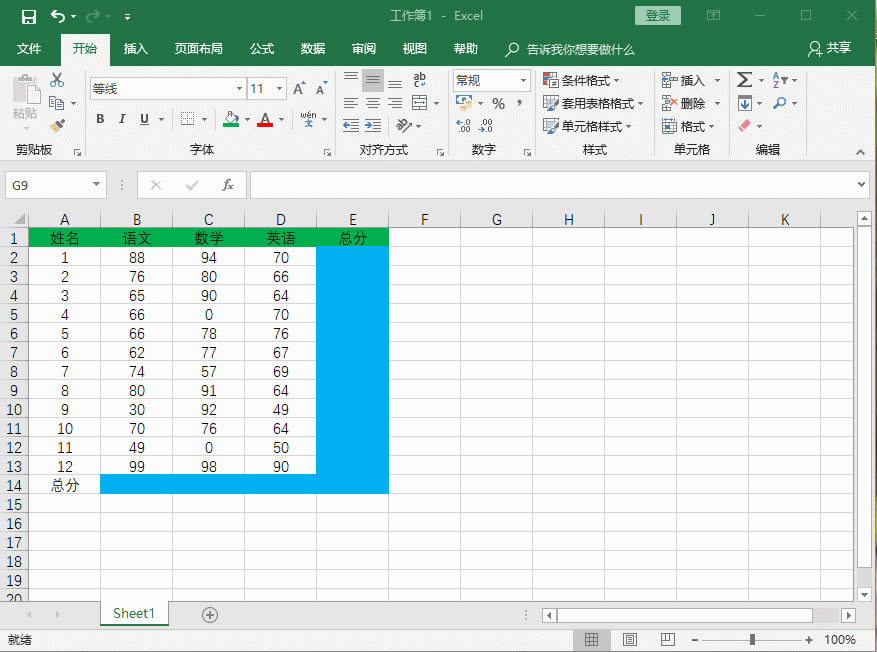This screenshot has height=652, width=877.
Task: Click the Insert Function fx icon
Action: tap(228, 185)
